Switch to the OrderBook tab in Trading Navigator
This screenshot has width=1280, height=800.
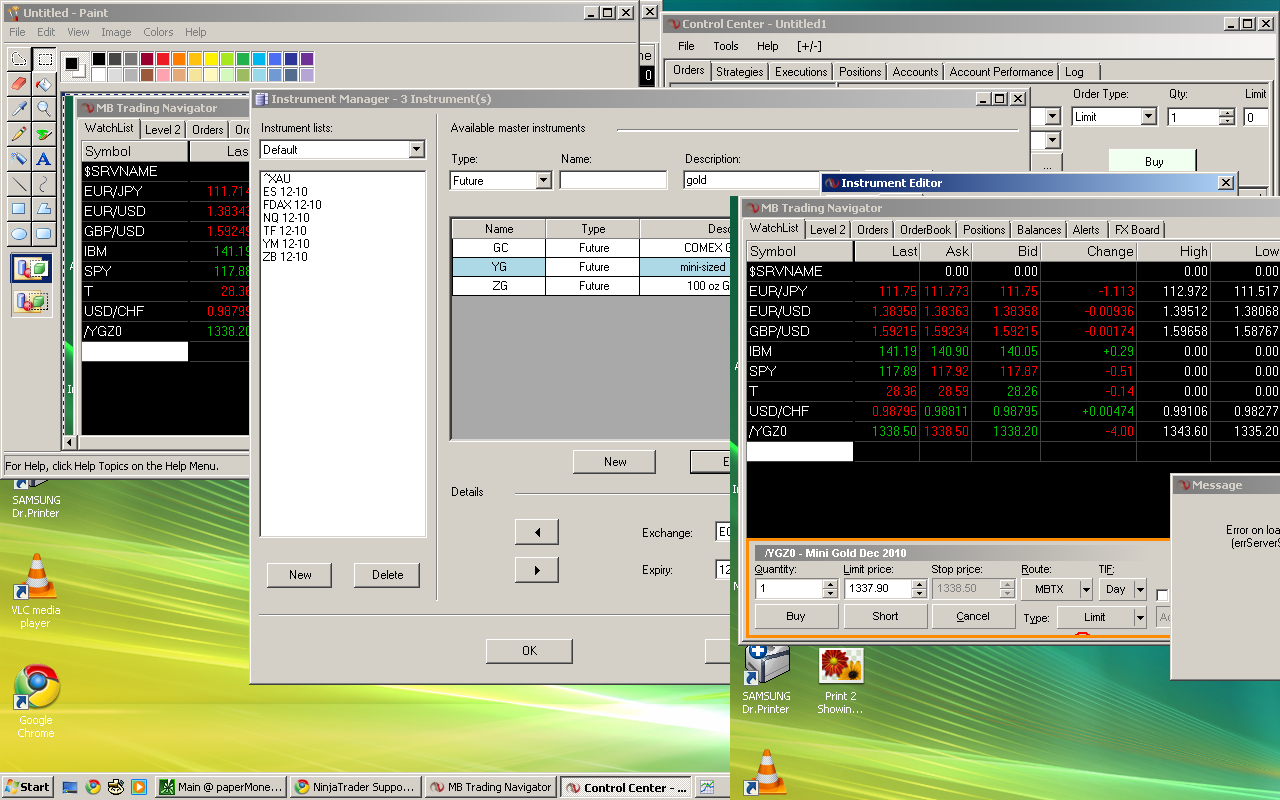[926, 230]
